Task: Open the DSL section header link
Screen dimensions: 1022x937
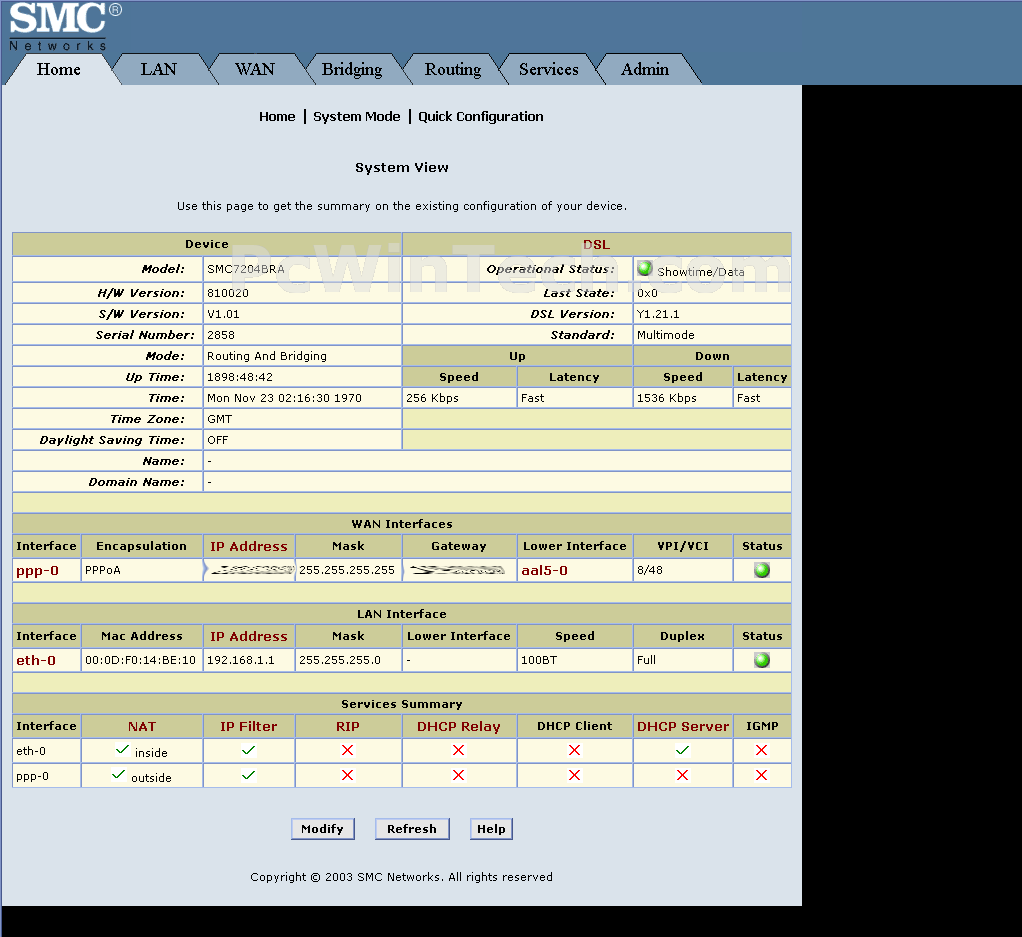Action: pos(596,244)
